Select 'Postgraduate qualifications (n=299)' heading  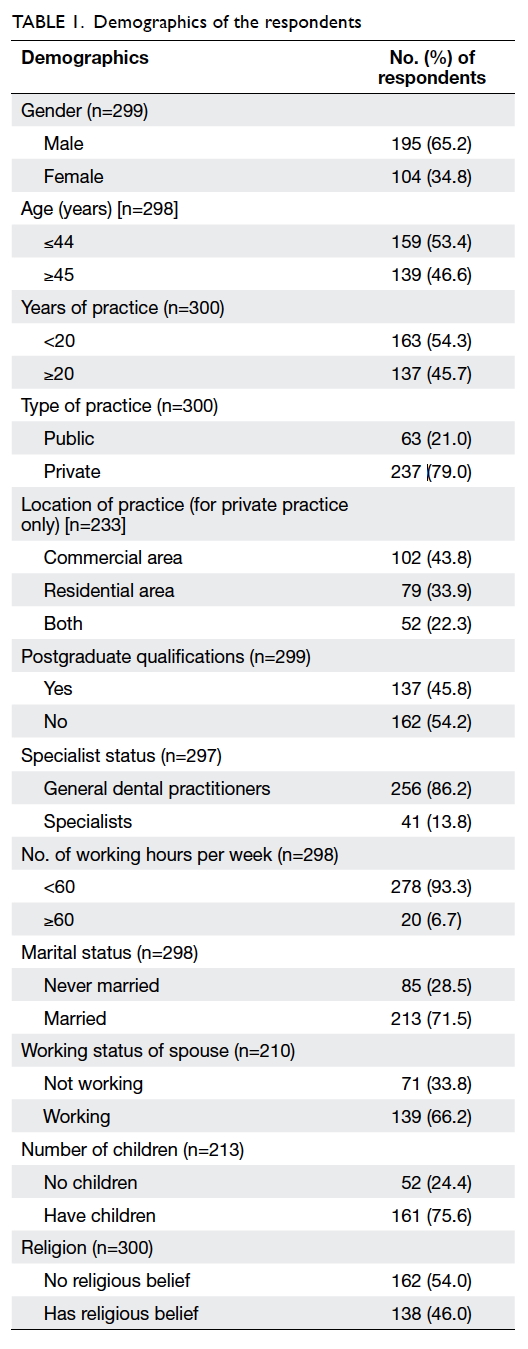[x=165, y=656]
